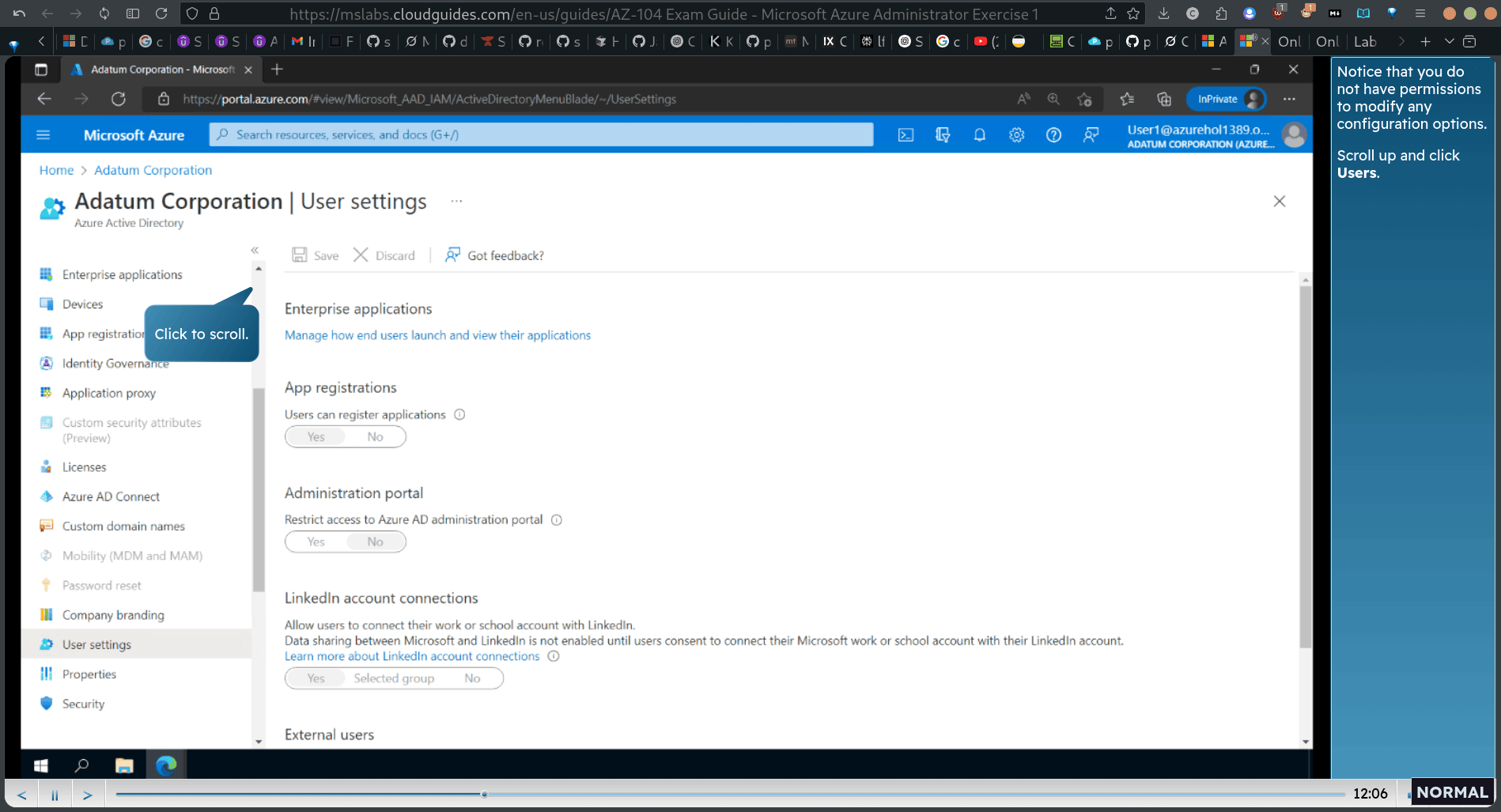The height and width of the screenshot is (812, 1501).
Task: Open the Azure notifications bell
Action: 979,135
